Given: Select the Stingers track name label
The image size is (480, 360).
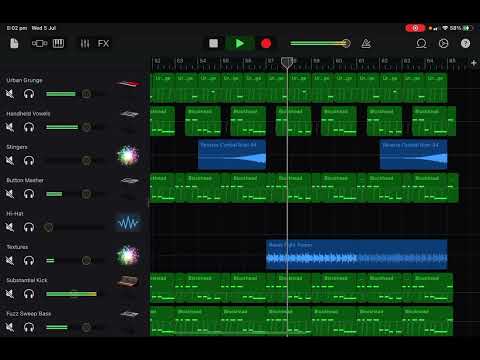Looking at the screenshot, I should pos(17,147).
